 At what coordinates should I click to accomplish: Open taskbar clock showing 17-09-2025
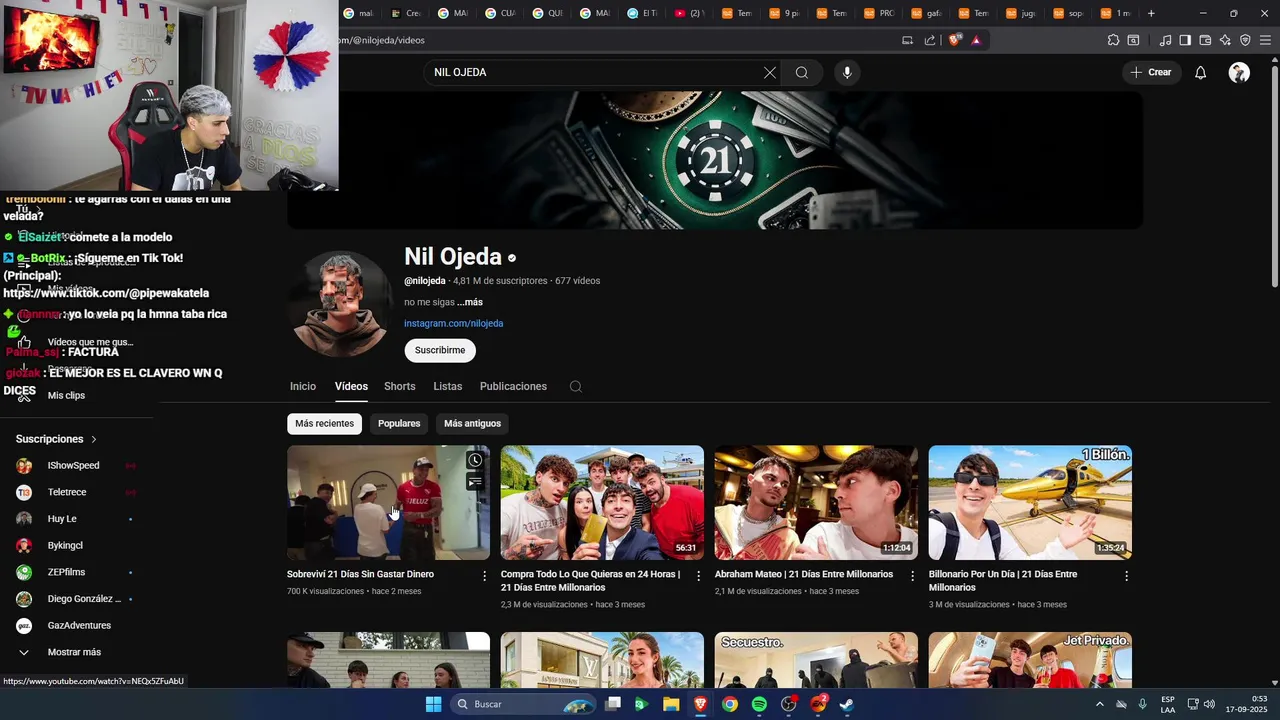(1247, 704)
